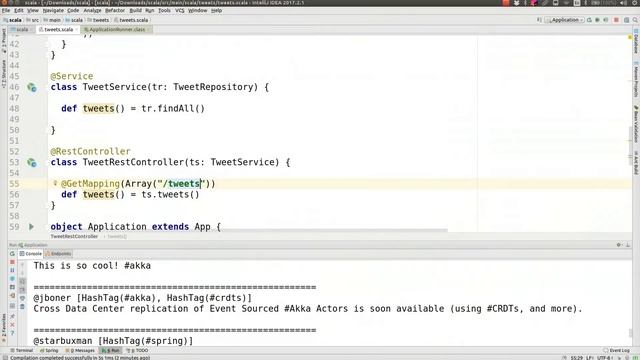Open the Project Structure icon in top toolbar

(x=627, y=20)
